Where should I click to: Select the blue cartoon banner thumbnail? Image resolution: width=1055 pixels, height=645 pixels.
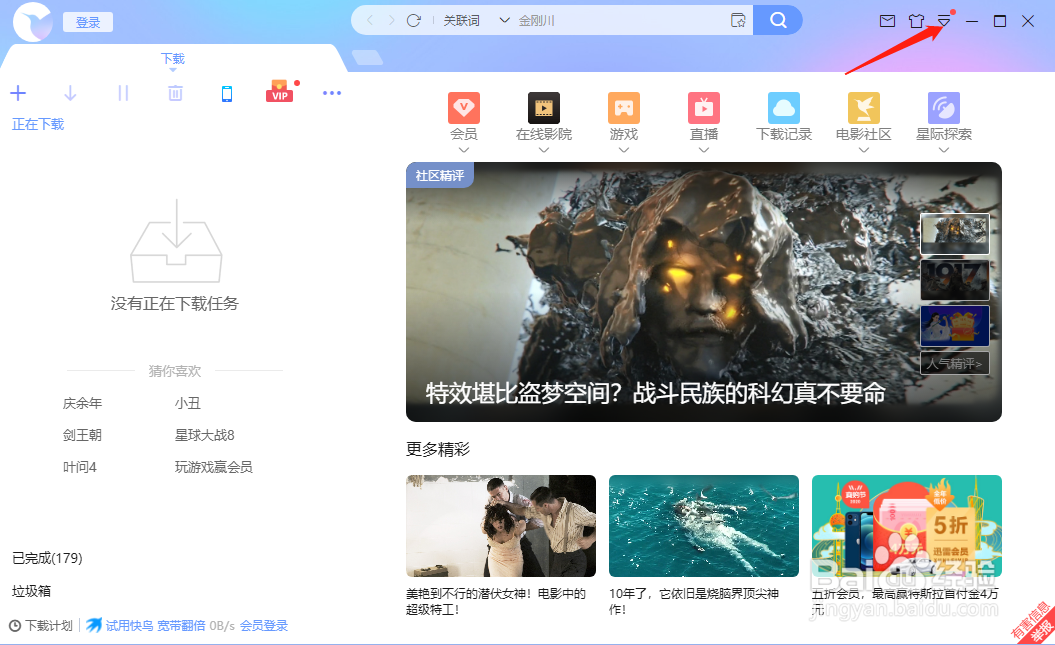pos(955,326)
